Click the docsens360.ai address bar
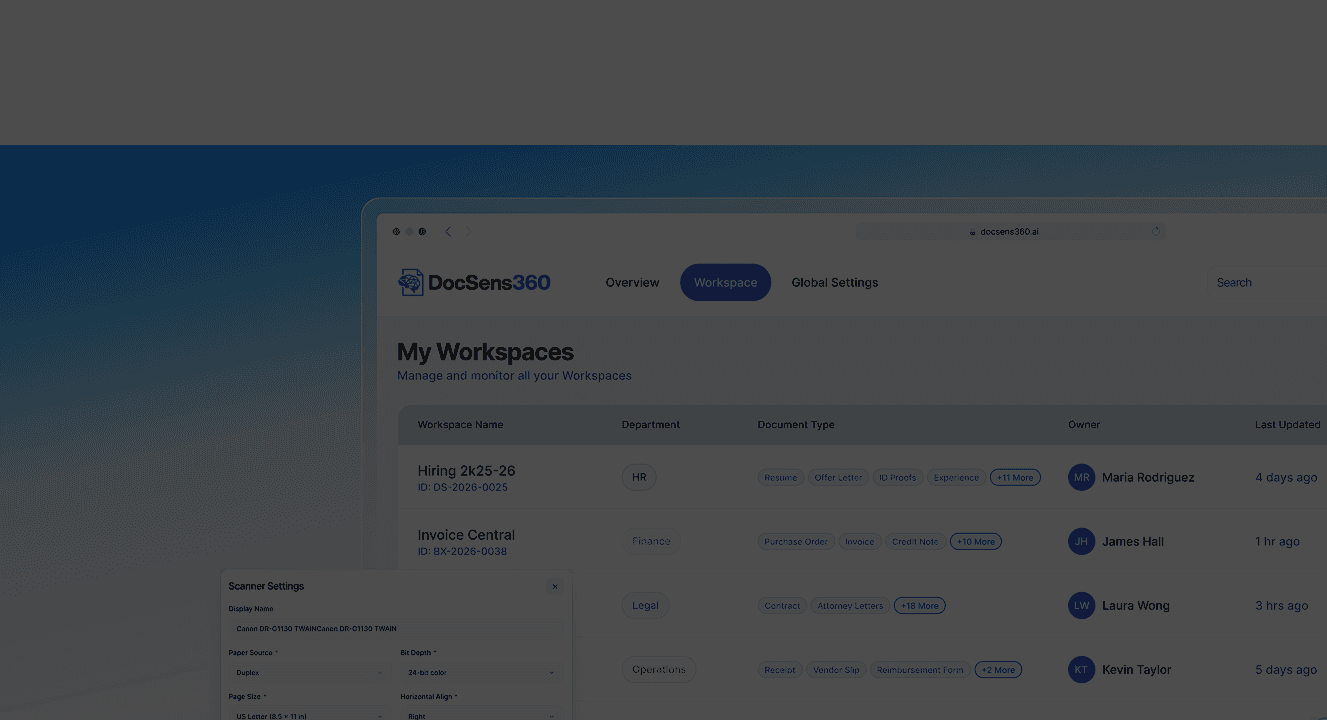 click(1010, 232)
